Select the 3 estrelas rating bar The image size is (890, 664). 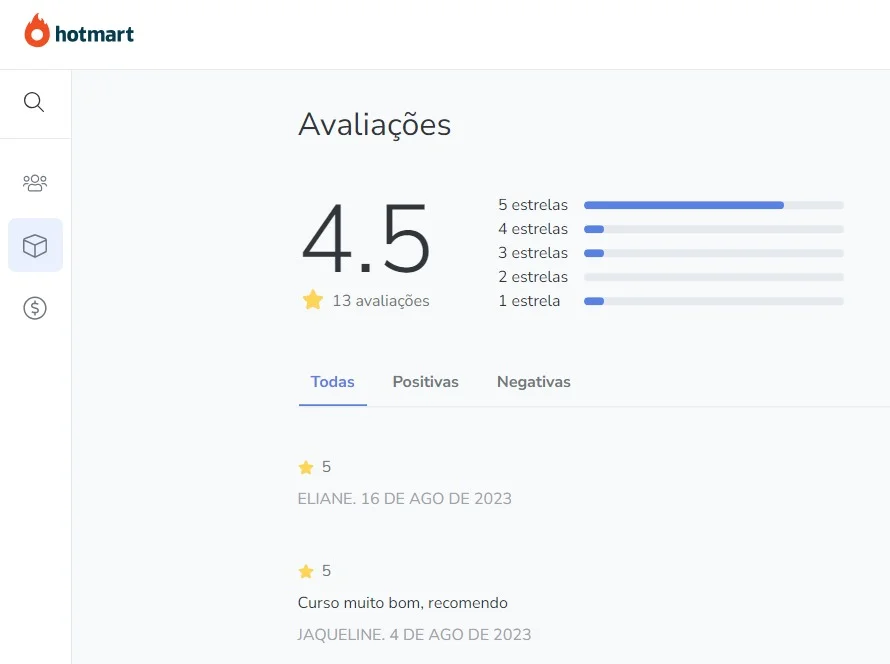pyautogui.click(x=713, y=253)
